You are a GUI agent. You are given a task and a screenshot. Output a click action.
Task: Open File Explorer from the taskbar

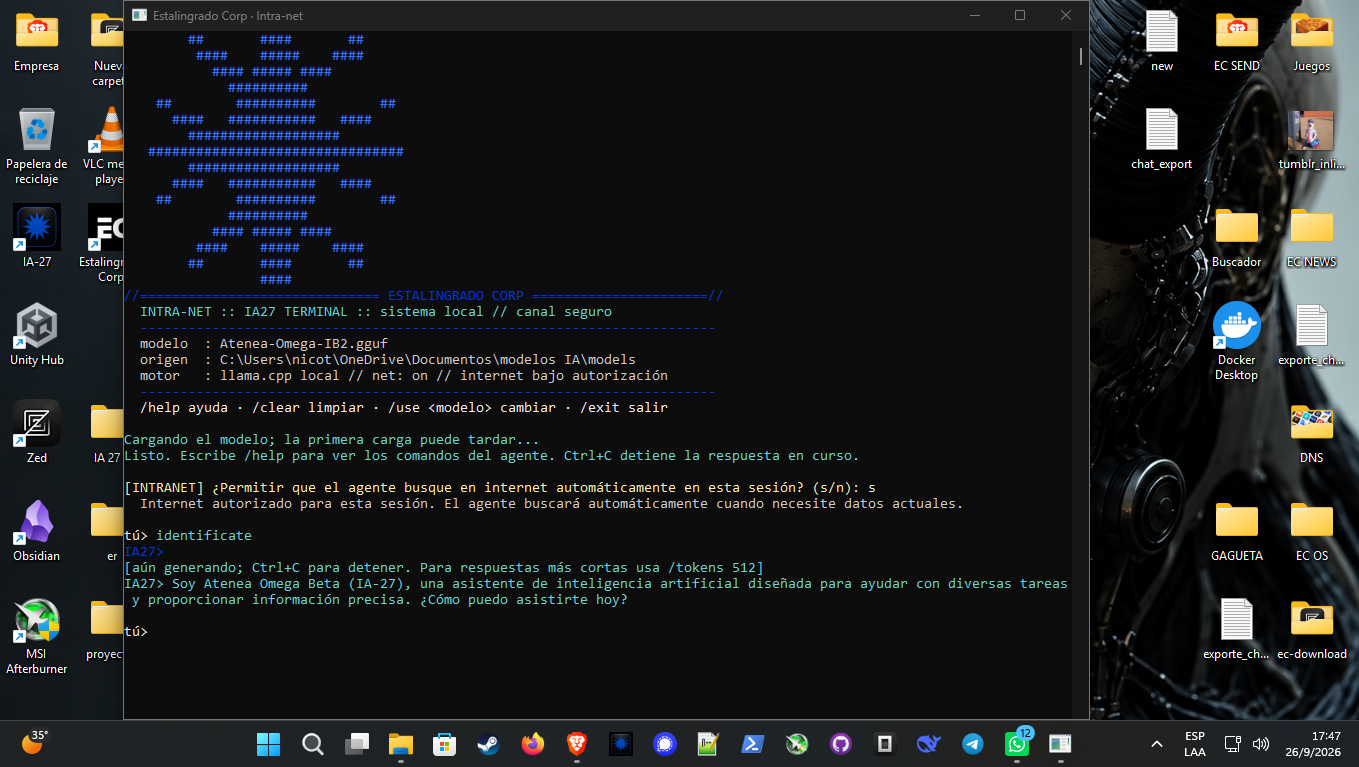(x=401, y=744)
